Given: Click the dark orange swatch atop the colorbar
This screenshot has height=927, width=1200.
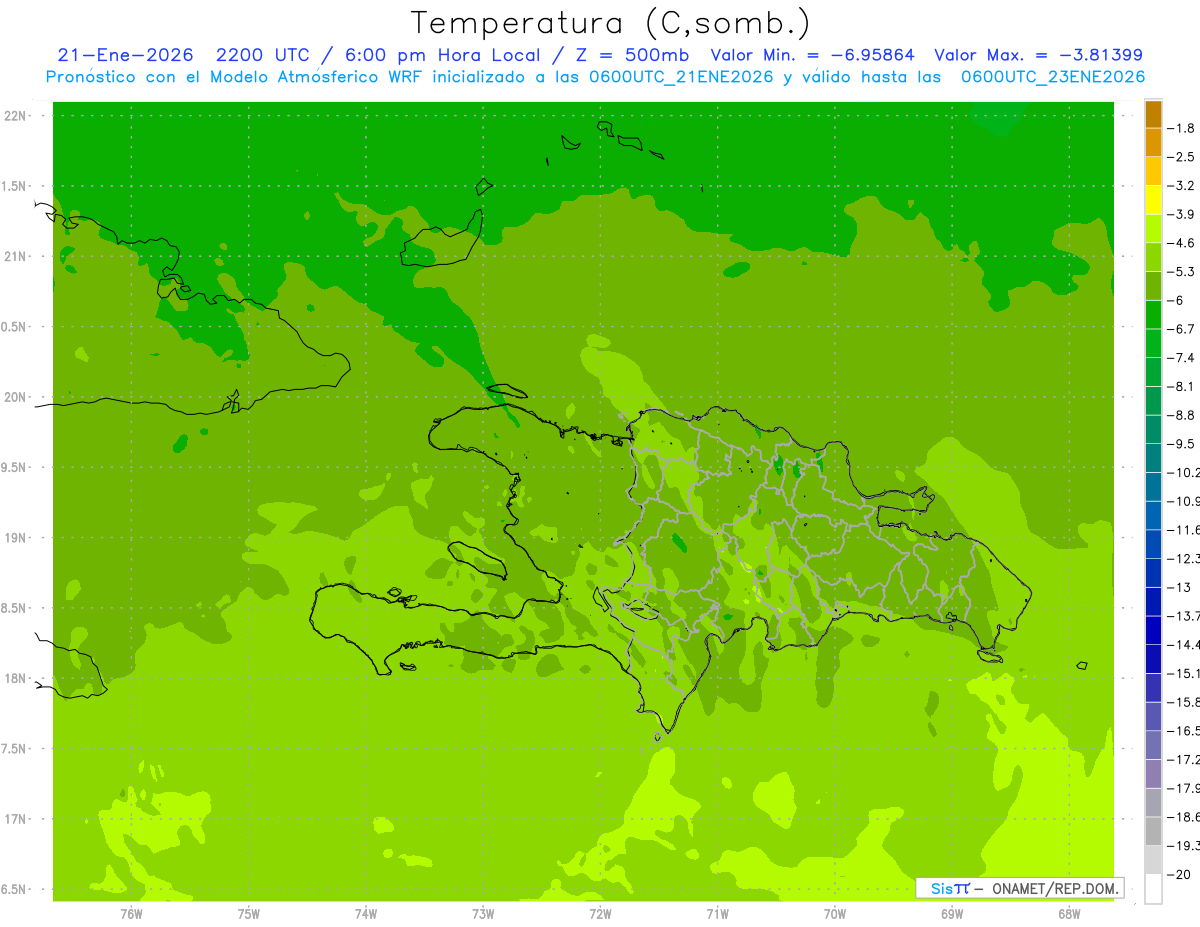Looking at the screenshot, I should pyautogui.click(x=1153, y=114).
